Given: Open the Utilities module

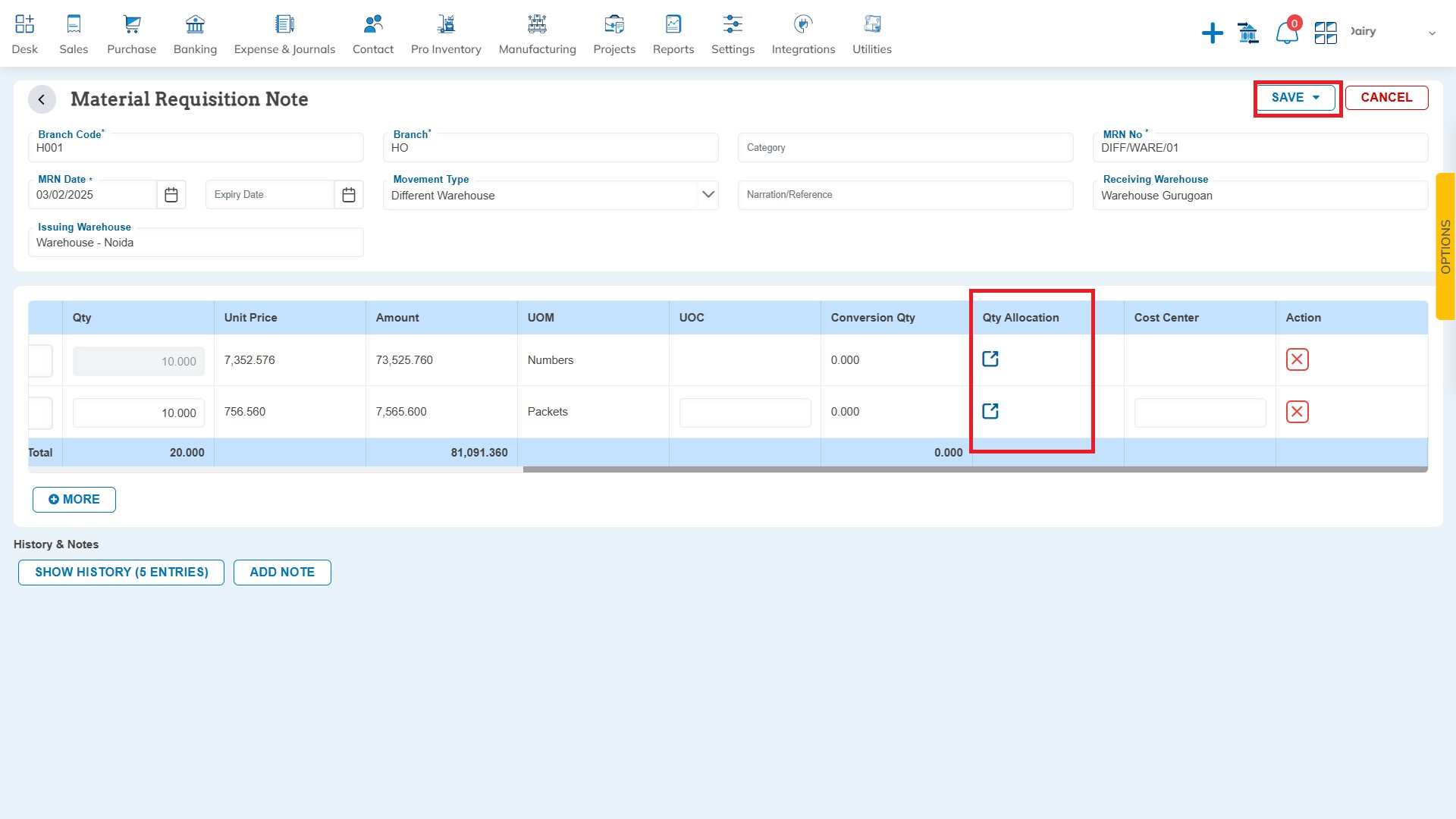Looking at the screenshot, I should (872, 34).
